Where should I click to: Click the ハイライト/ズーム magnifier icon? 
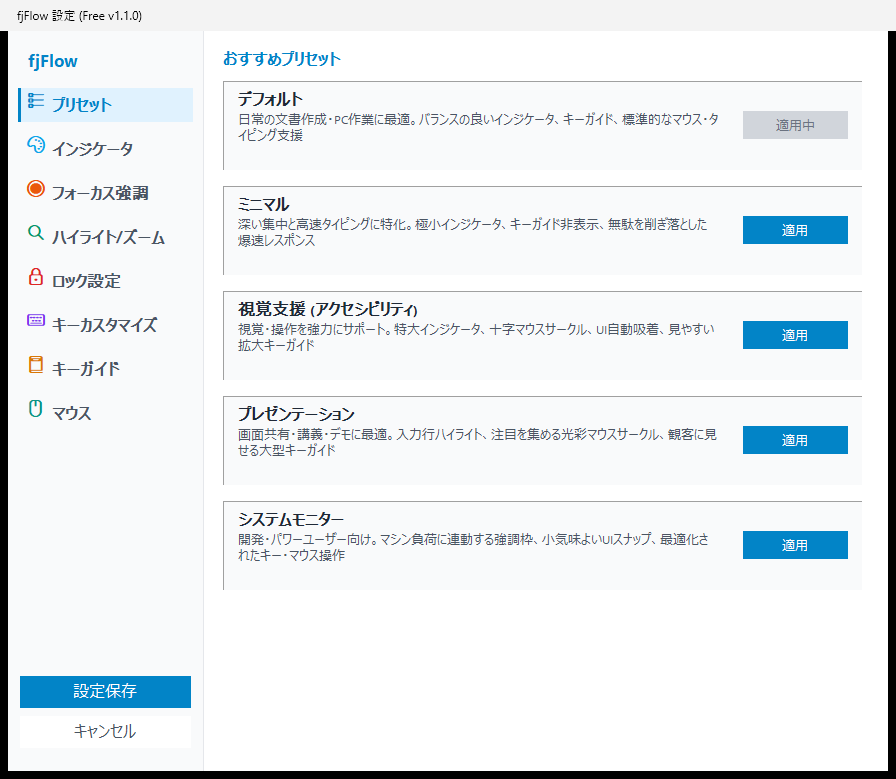[35, 233]
